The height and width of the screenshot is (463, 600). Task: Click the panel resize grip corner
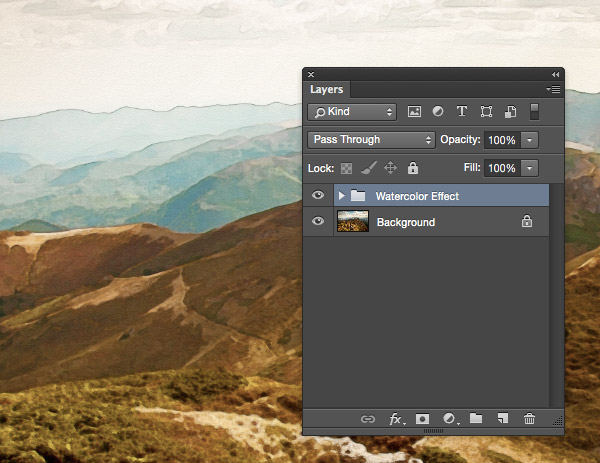coord(558,421)
